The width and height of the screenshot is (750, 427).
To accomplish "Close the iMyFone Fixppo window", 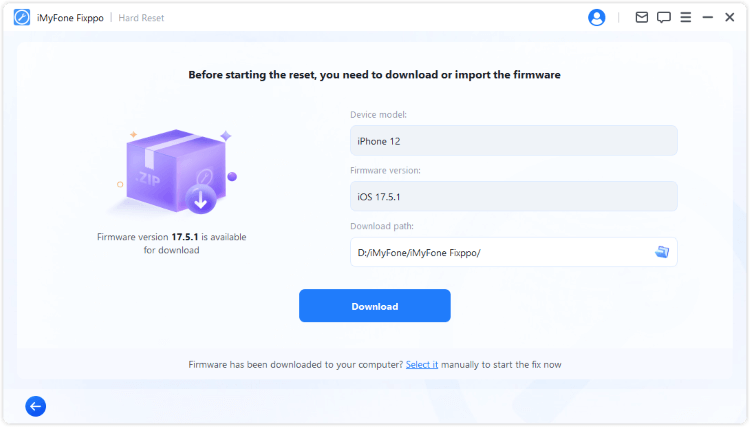I will pyautogui.click(x=730, y=18).
